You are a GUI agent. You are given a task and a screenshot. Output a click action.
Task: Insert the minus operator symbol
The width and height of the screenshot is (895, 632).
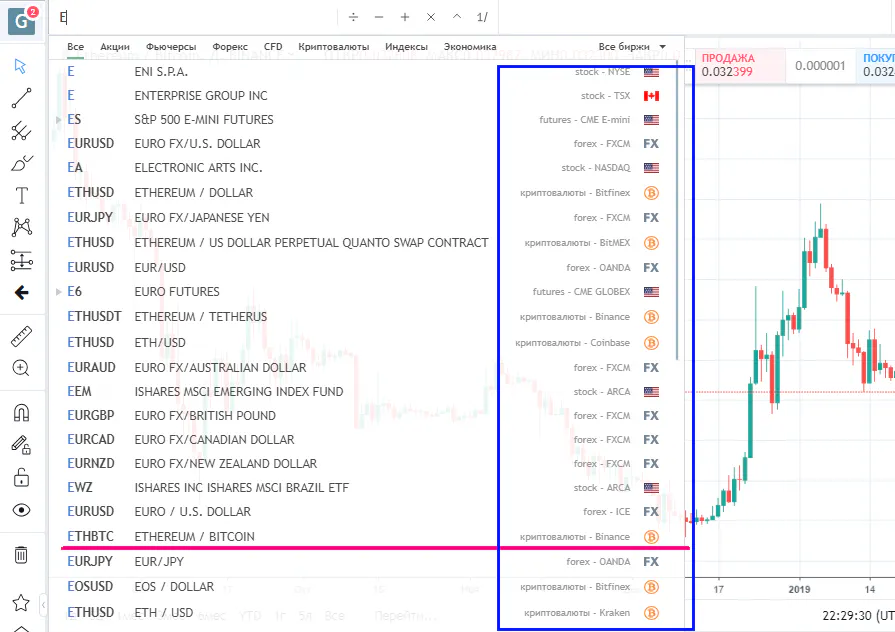pyautogui.click(x=379, y=17)
